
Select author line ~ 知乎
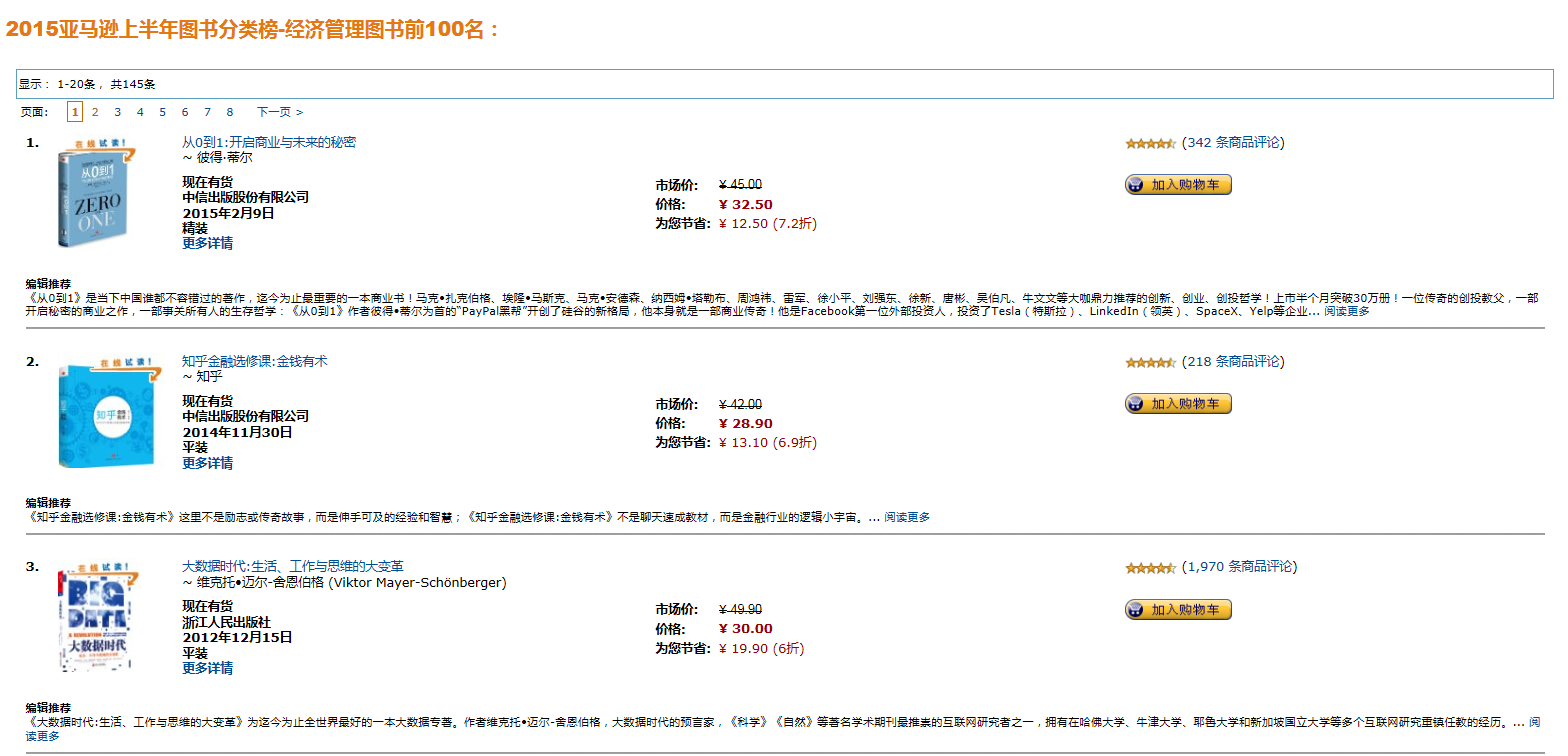point(202,376)
